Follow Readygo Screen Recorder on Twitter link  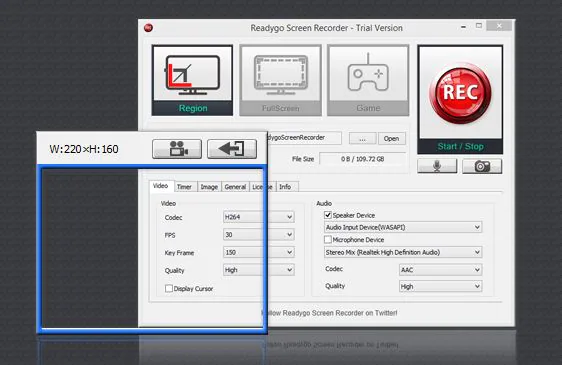tap(329, 313)
